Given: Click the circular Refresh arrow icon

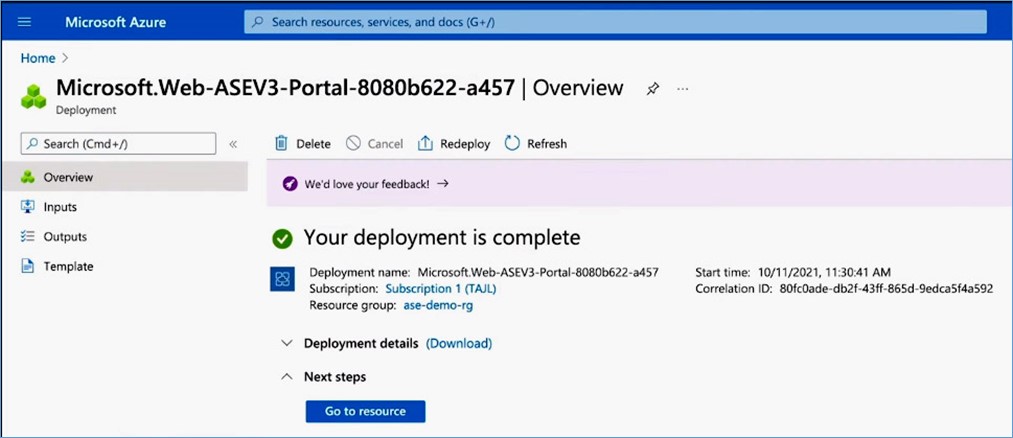Looking at the screenshot, I should pos(512,143).
